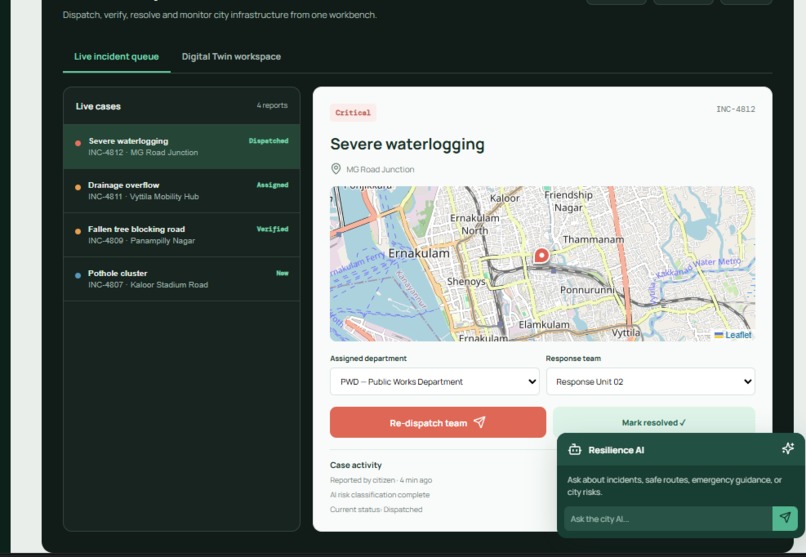Click the Mark resolved button
This screenshot has height=557, width=806.
click(x=654, y=422)
